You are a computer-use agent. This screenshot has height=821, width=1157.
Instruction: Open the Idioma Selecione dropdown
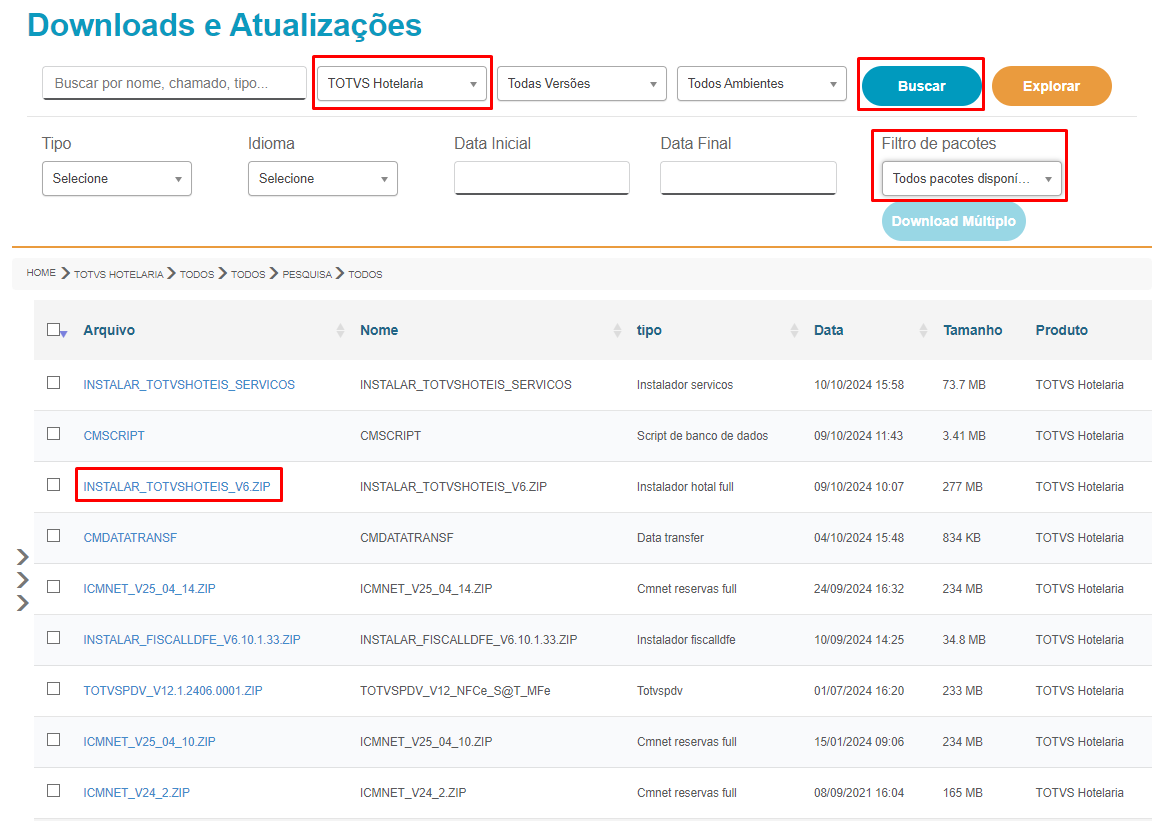click(322, 179)
